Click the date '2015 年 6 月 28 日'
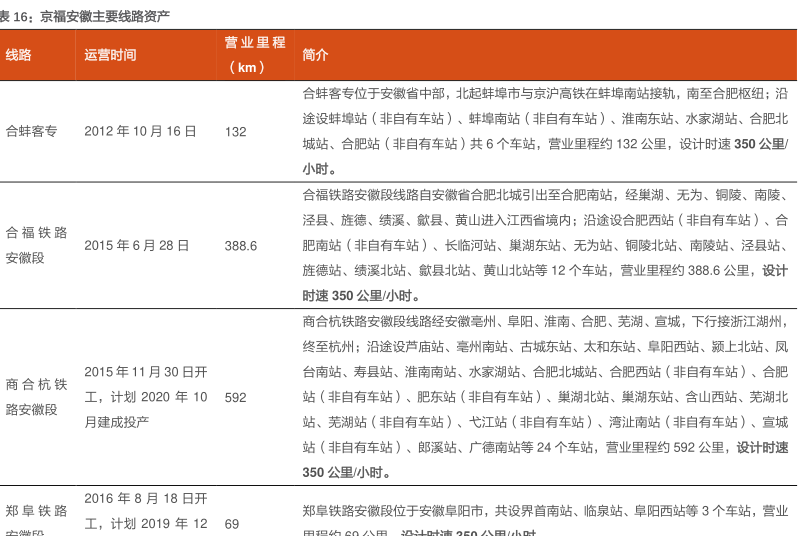Image resolution: width=802 pixels, height=536 pixels. click(136, 245)
